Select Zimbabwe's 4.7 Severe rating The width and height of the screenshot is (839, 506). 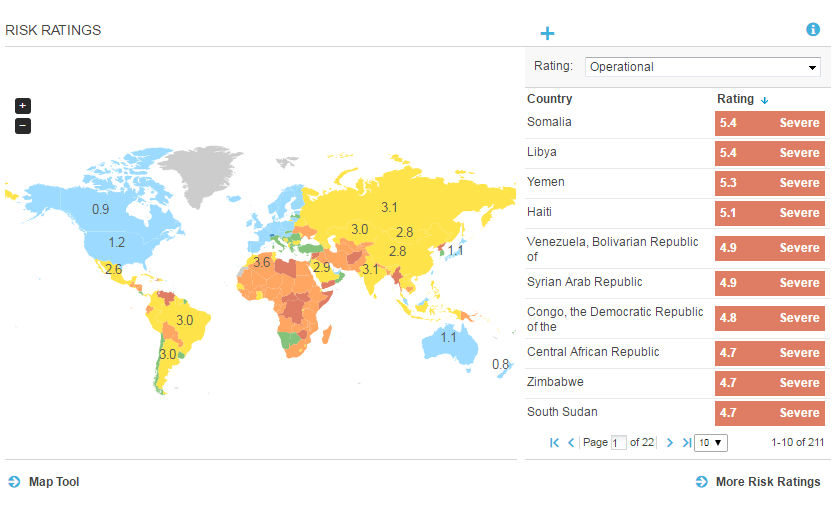(769, 383)
